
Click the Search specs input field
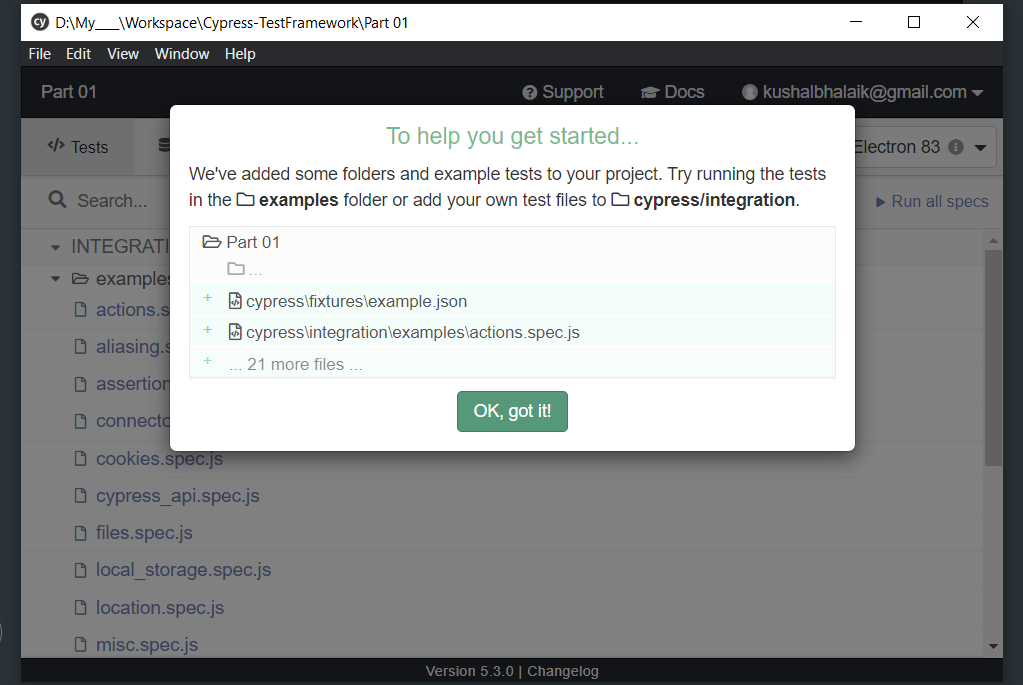(111, 200)
